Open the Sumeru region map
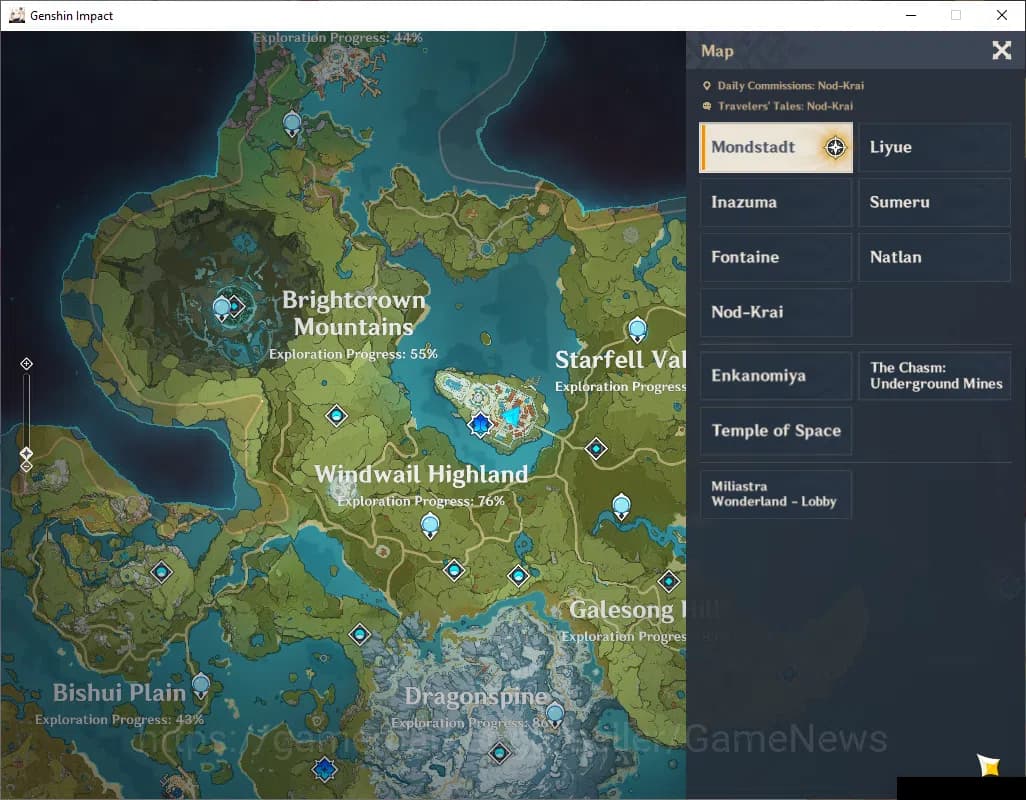 [934, 202]
